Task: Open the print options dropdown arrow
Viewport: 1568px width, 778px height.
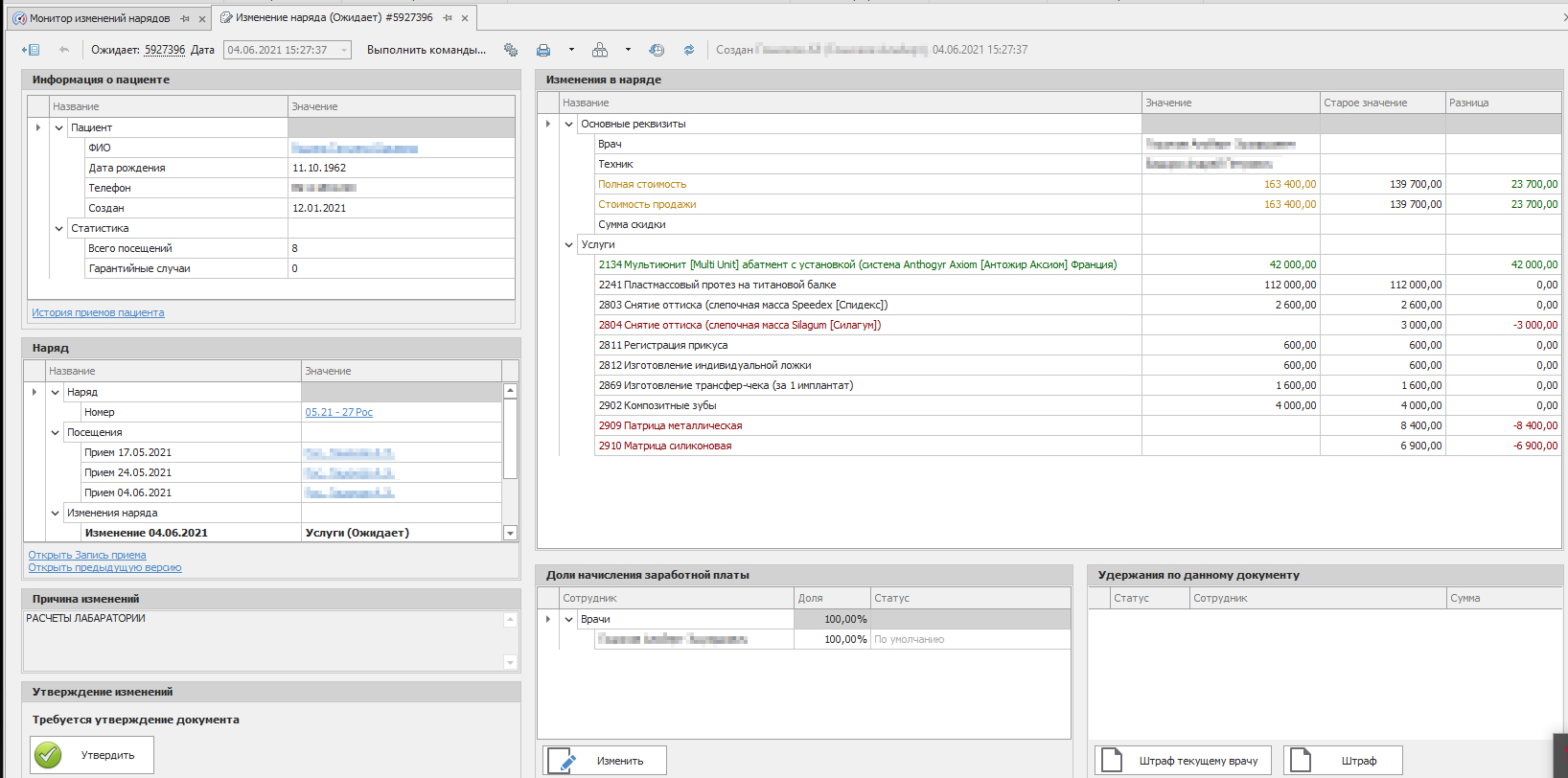Action: (571, 50)
